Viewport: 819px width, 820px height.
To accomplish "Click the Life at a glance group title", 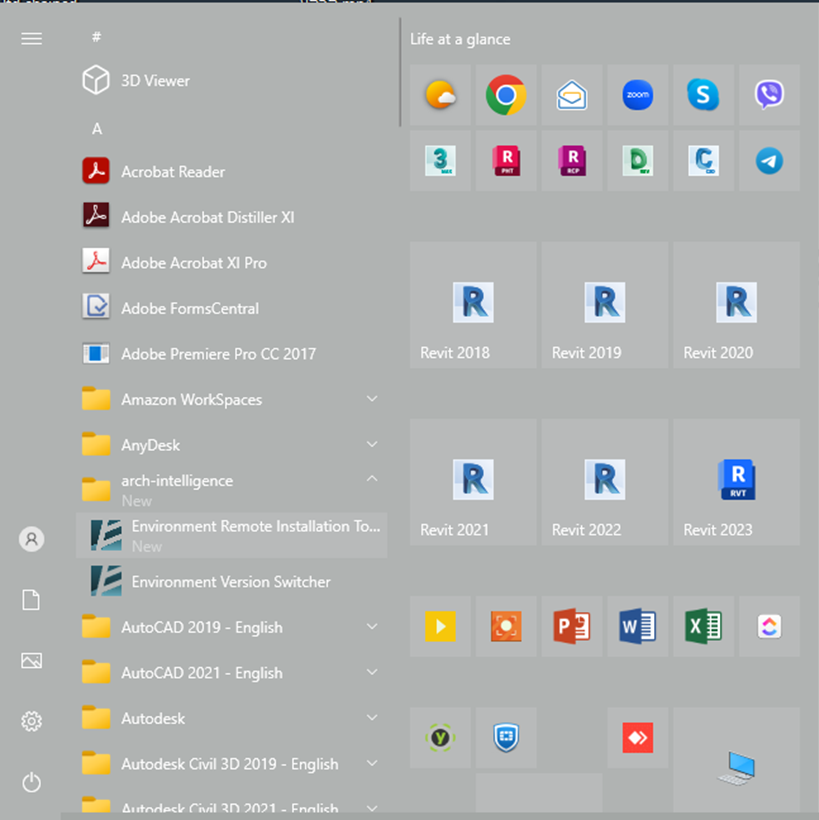I will (460, 39).
